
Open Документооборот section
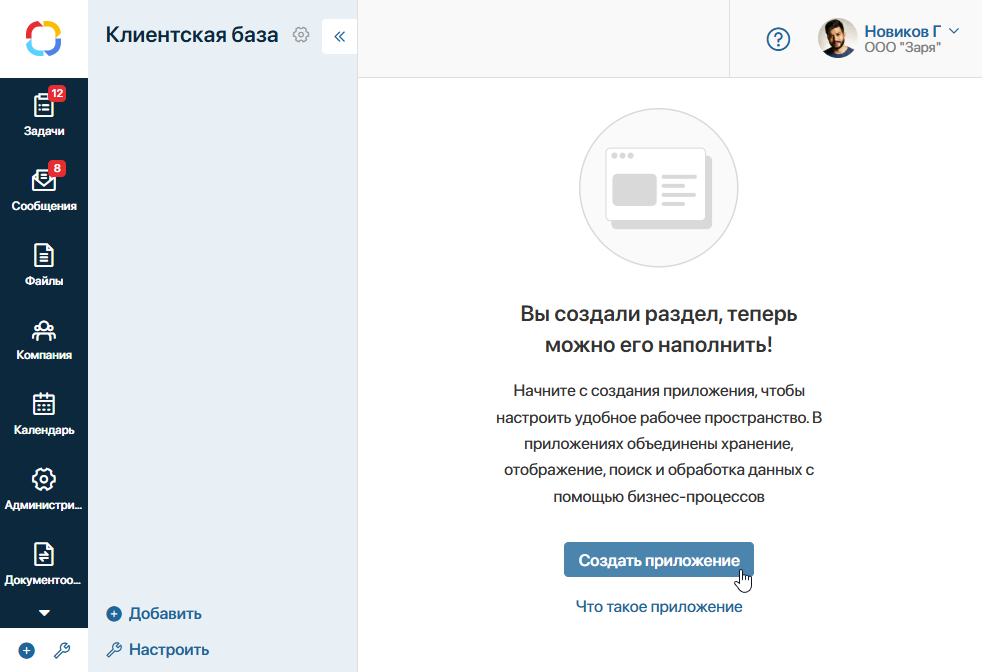pos(44,564)
